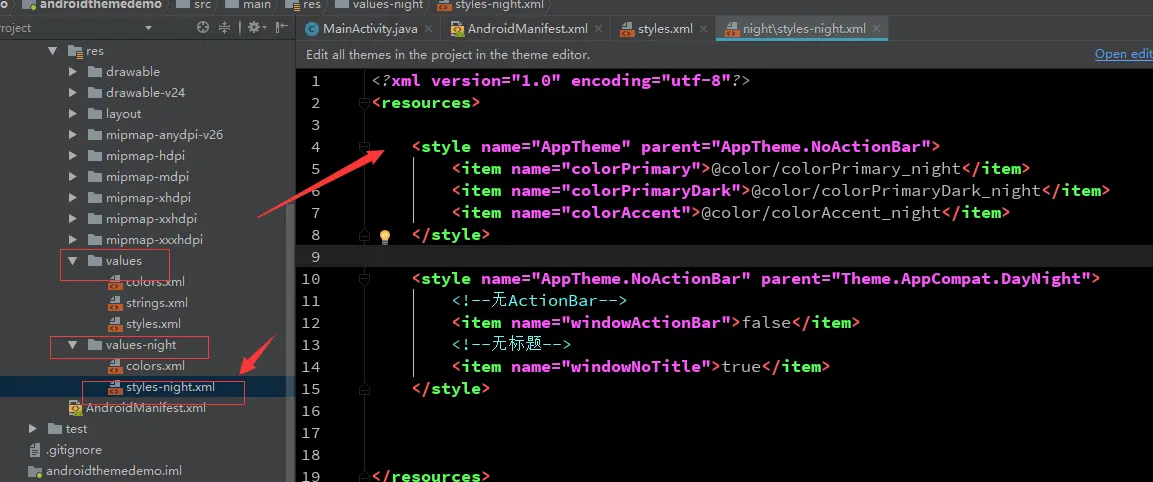Click the Collapse All icon in Project panel

[225, 28]
